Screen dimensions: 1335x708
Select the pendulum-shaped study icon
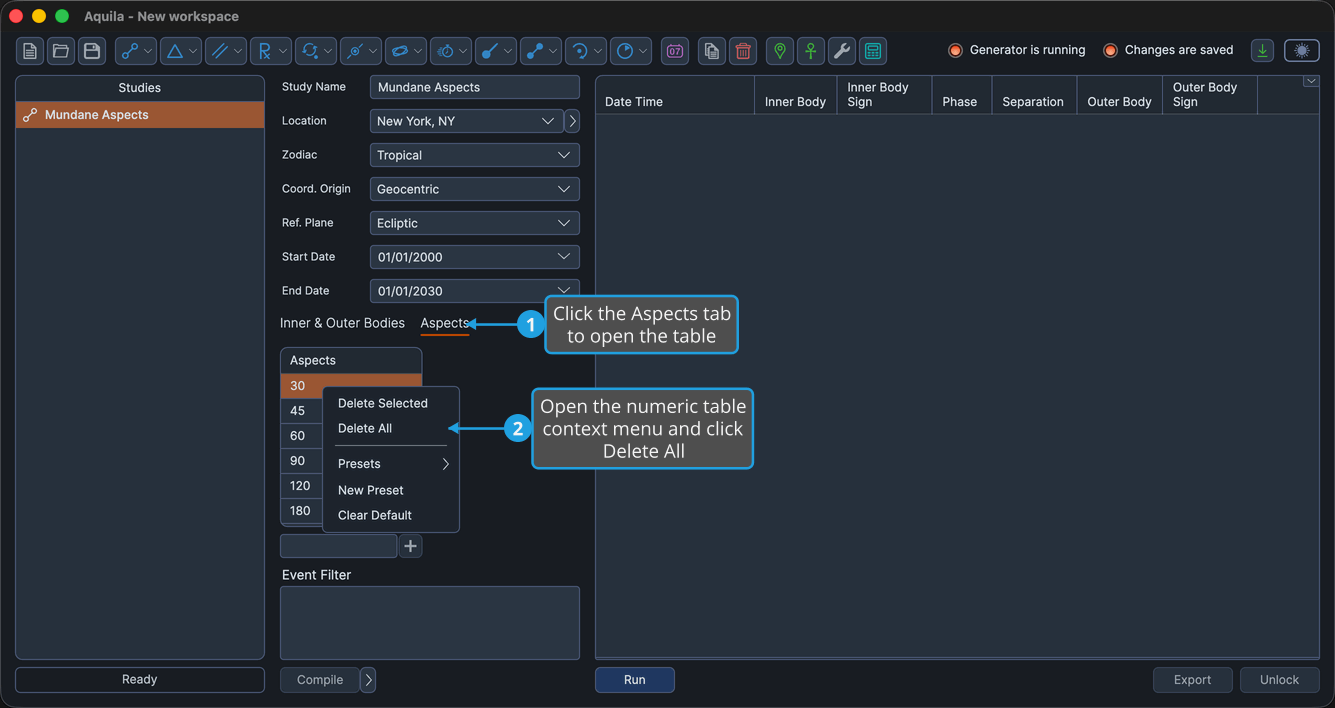coord(490,51)
